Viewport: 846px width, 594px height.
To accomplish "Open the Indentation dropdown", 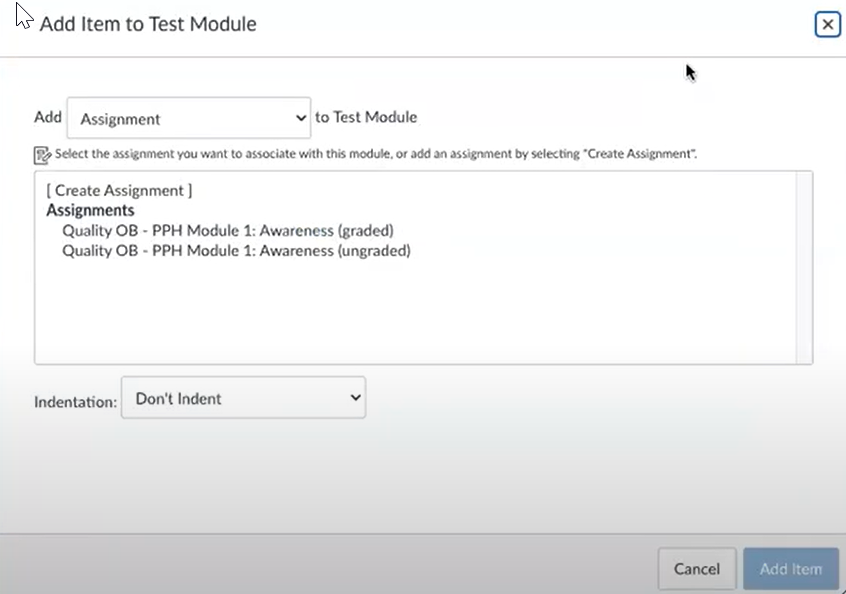I will [x=243, y=397].
